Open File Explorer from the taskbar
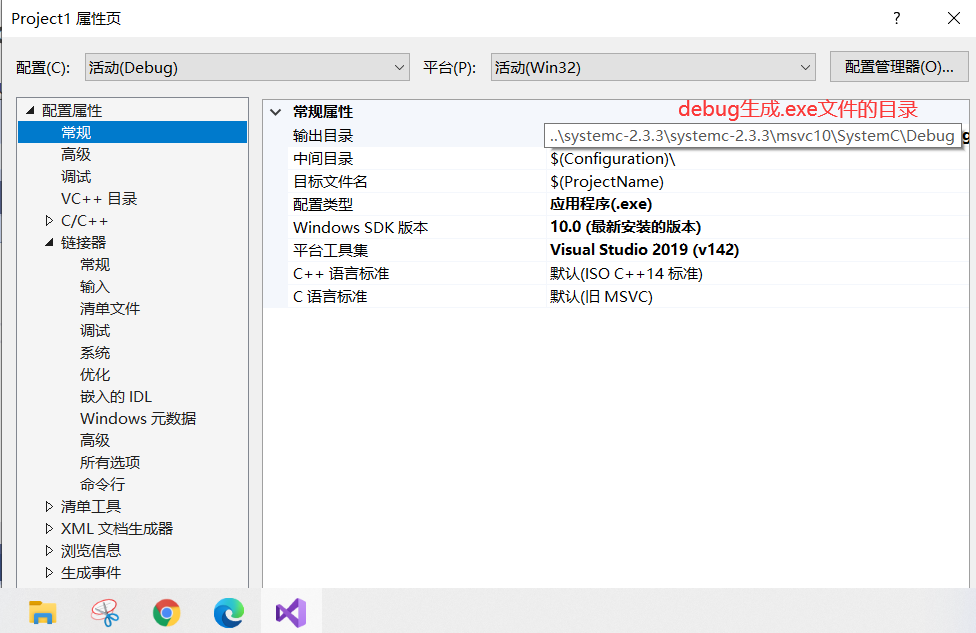Image resolution: width=976 pixels, height=633 pixels. pos(42,611)
